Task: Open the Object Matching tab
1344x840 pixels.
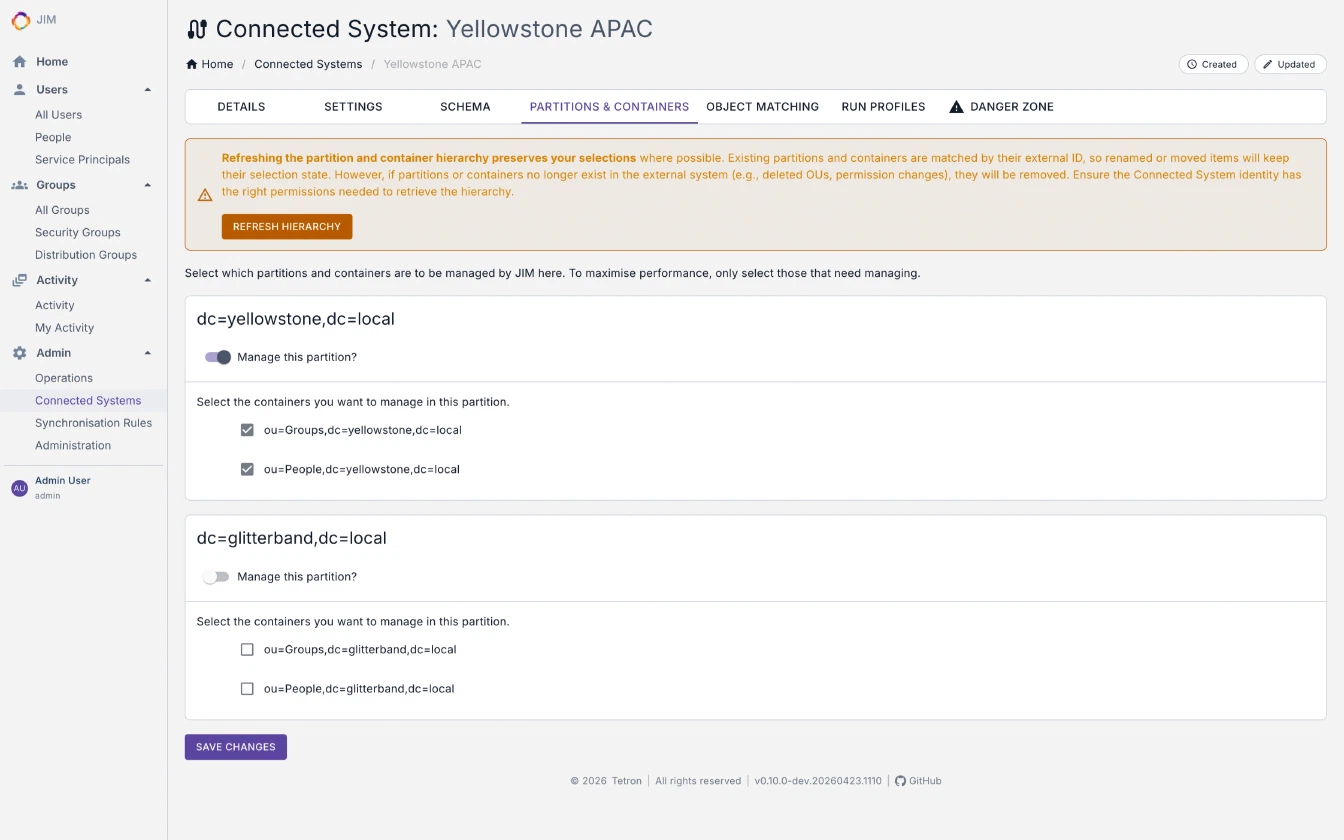Action: pos(763,106)
